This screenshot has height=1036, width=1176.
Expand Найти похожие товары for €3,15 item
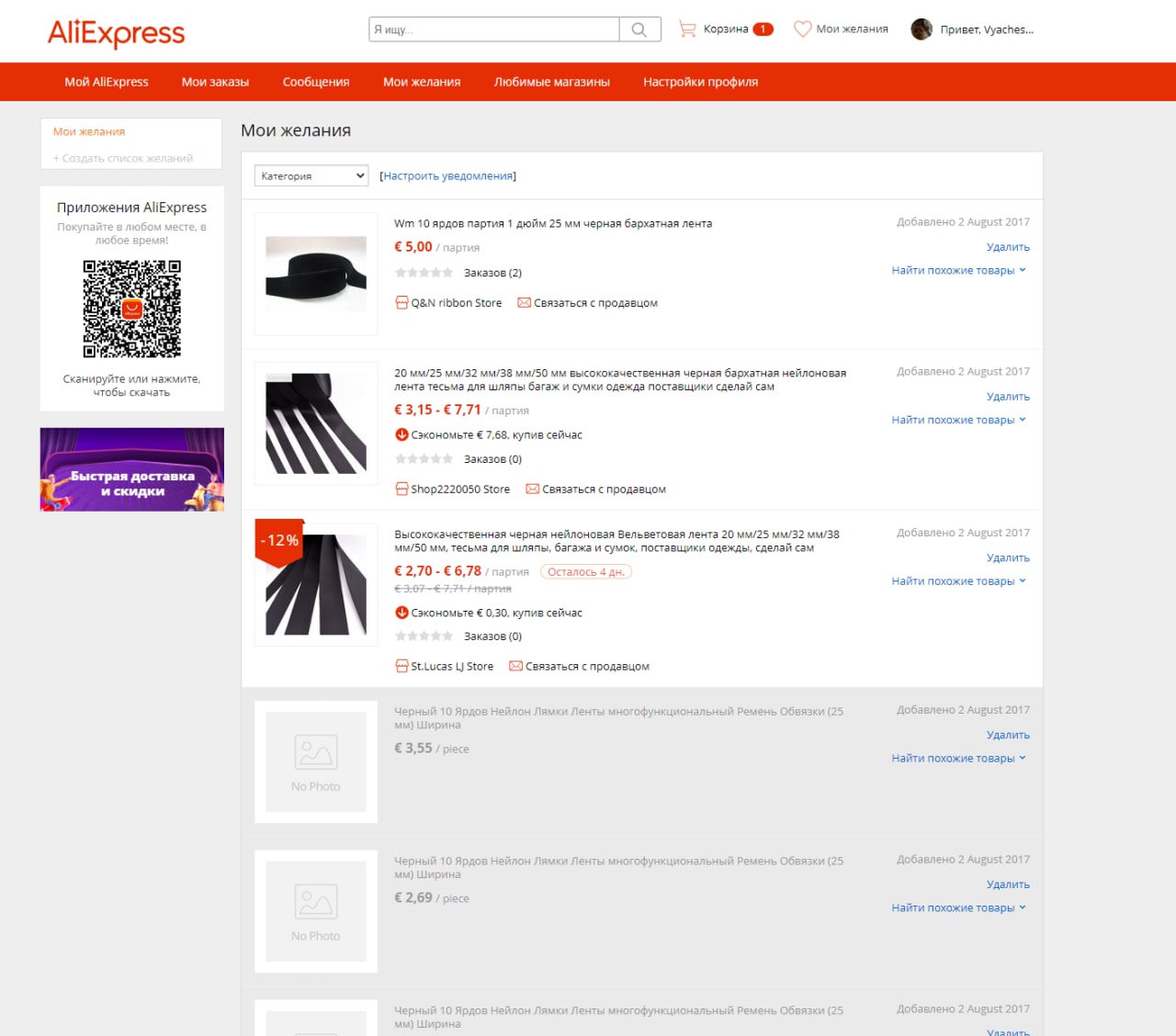958,420
